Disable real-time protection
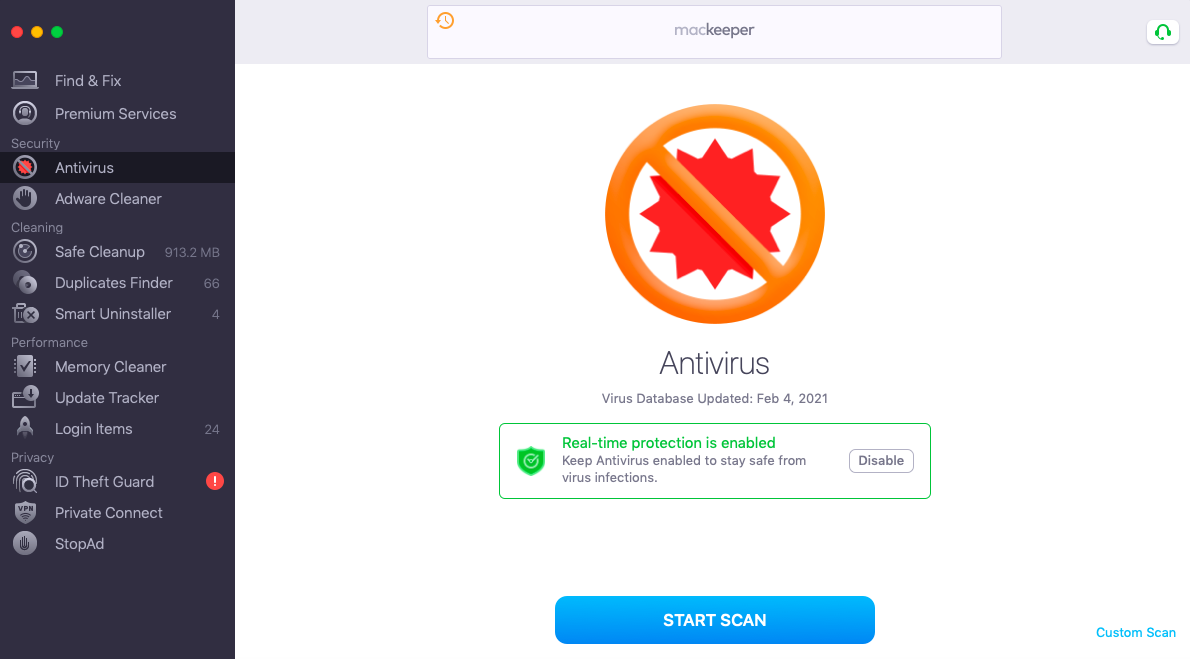The image size is (1190, 659). (881, 460)
